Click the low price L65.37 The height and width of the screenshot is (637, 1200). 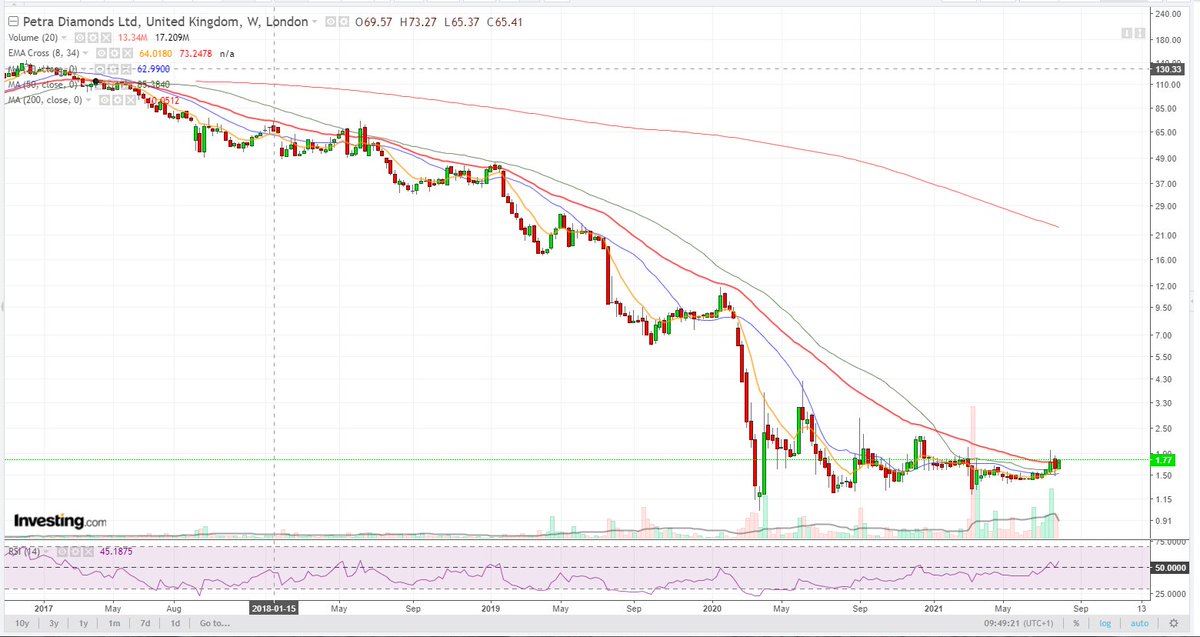coord(461,22)
